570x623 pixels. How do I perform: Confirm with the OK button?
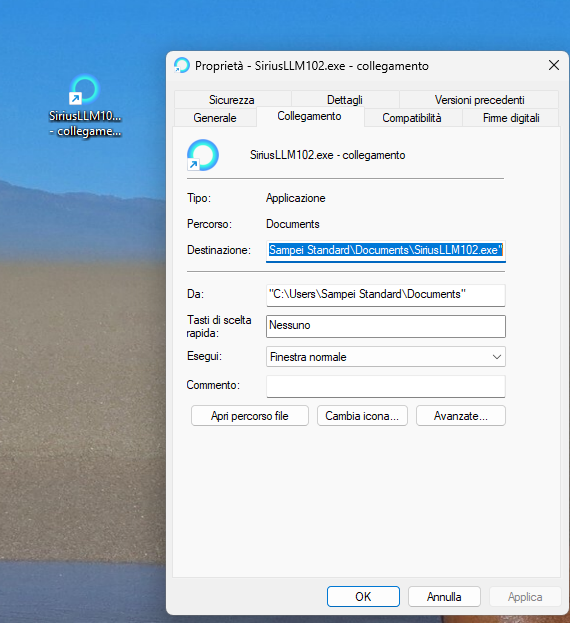(x=363, y=596)
